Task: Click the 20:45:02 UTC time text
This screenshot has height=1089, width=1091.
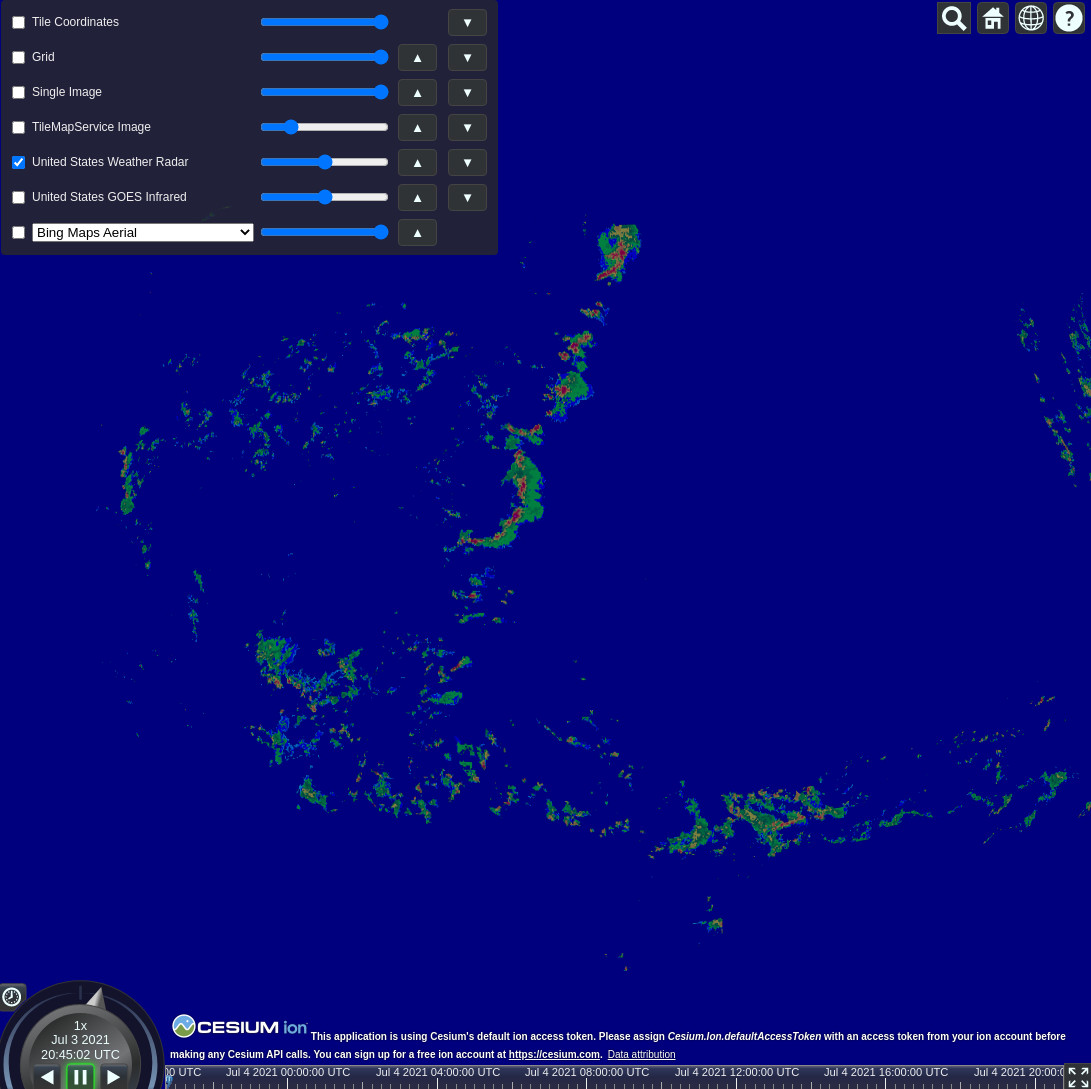Action: click(x=80, y=1054)
